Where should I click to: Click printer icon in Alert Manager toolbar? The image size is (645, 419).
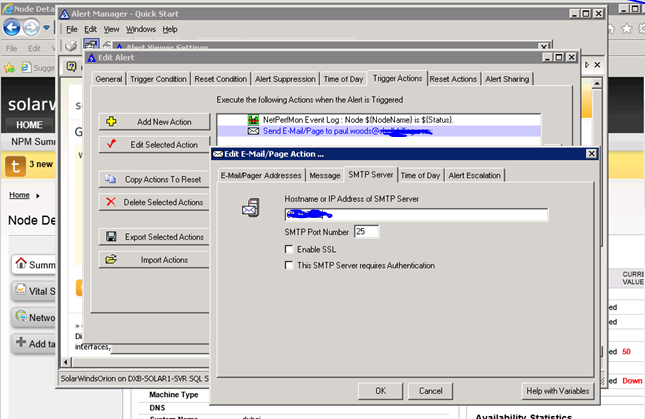71,45
